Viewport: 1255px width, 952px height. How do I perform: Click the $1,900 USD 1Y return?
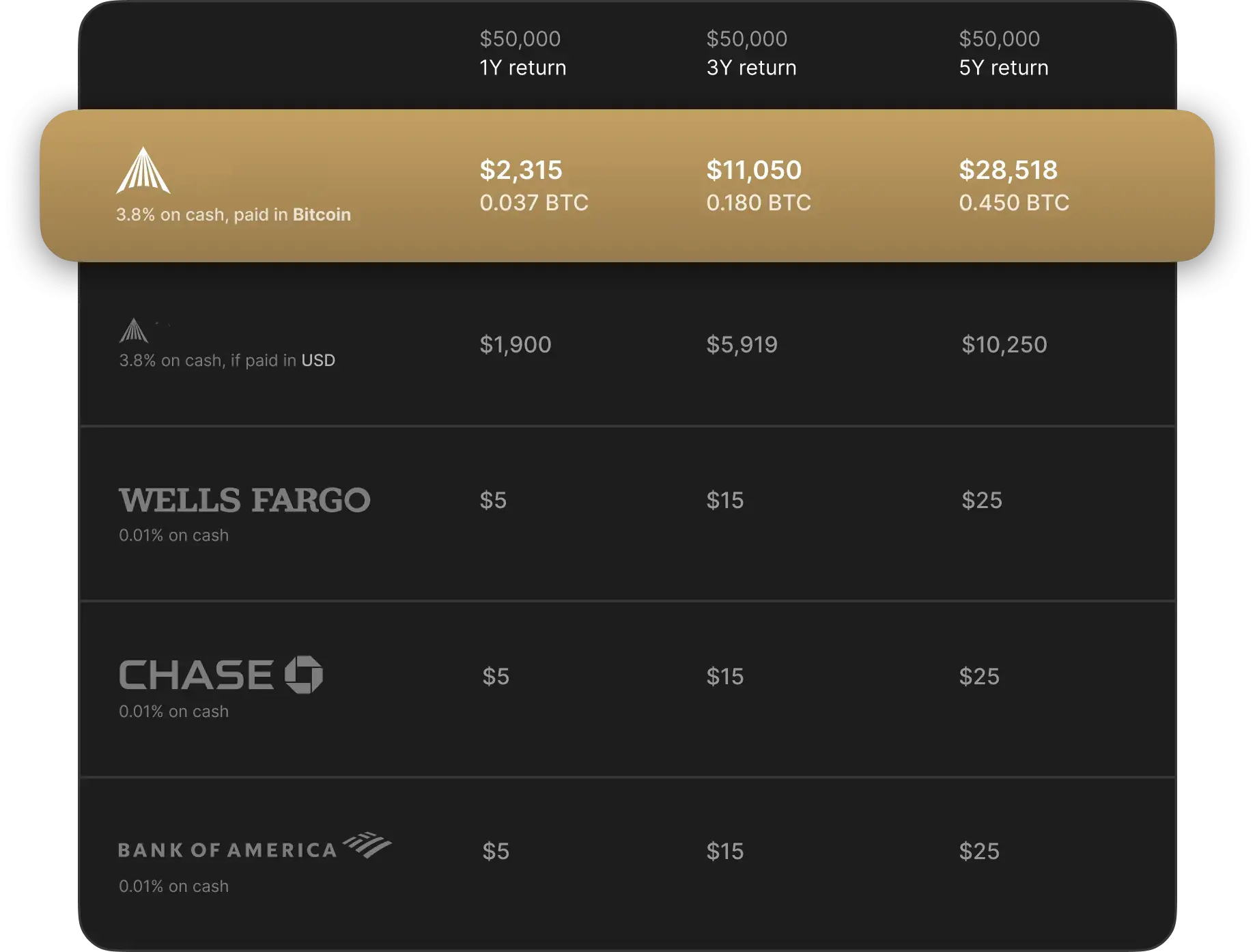tap(516, 344)
